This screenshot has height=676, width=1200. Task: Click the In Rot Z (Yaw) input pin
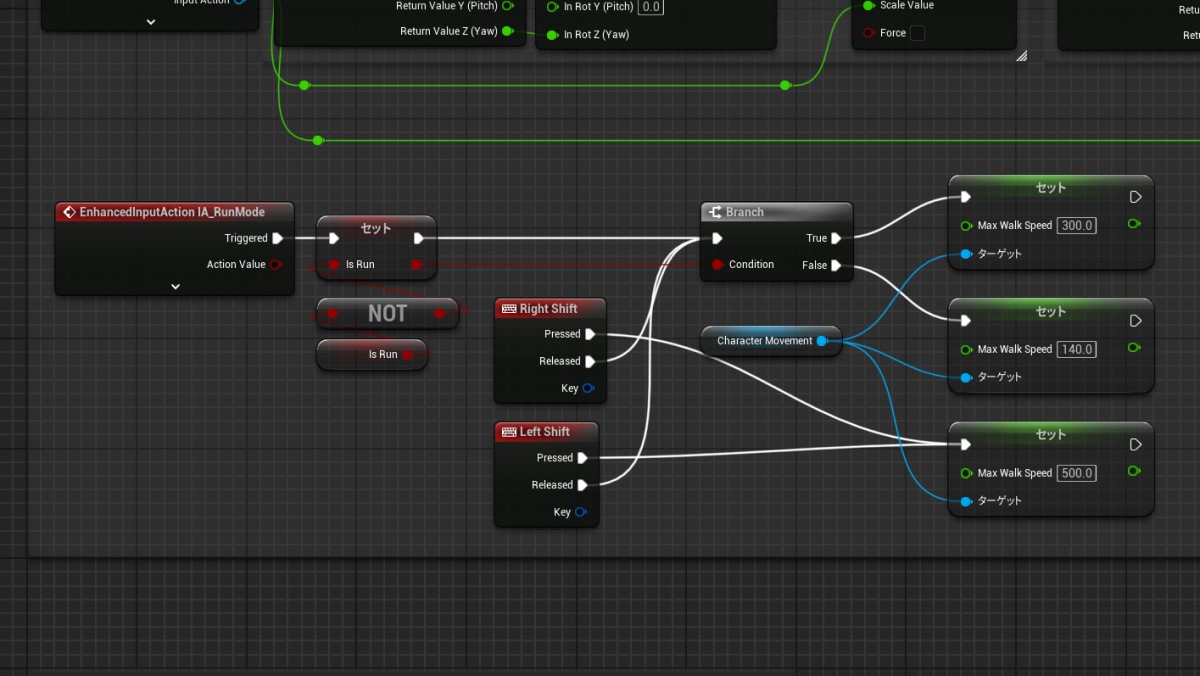click(x=551, y=35)
